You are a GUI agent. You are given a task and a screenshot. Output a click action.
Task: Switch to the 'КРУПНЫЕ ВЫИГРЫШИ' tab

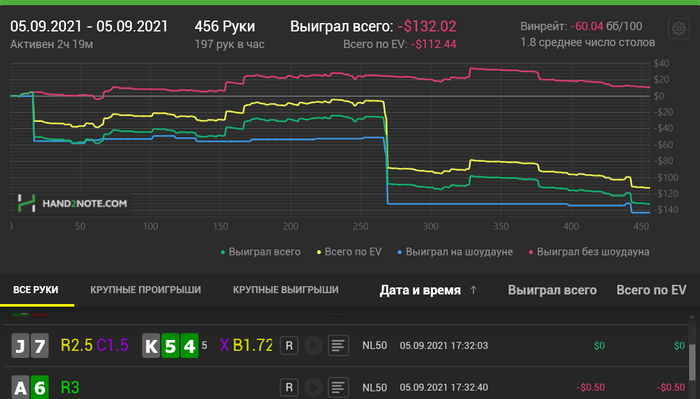[x=286, y=290]
